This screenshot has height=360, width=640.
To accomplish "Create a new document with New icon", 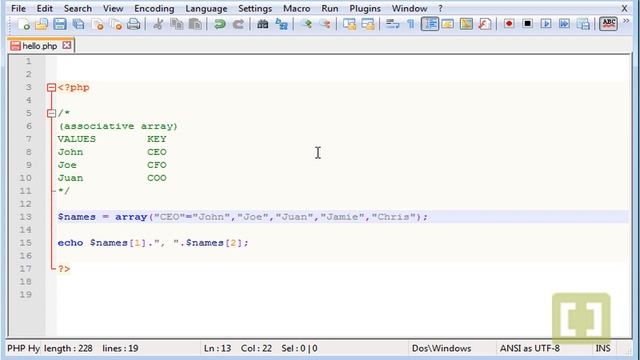I will [x=23, y=24].
